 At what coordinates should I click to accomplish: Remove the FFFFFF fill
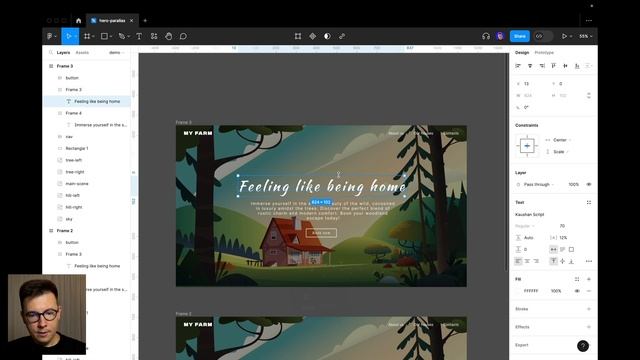(x=589, y=291)
